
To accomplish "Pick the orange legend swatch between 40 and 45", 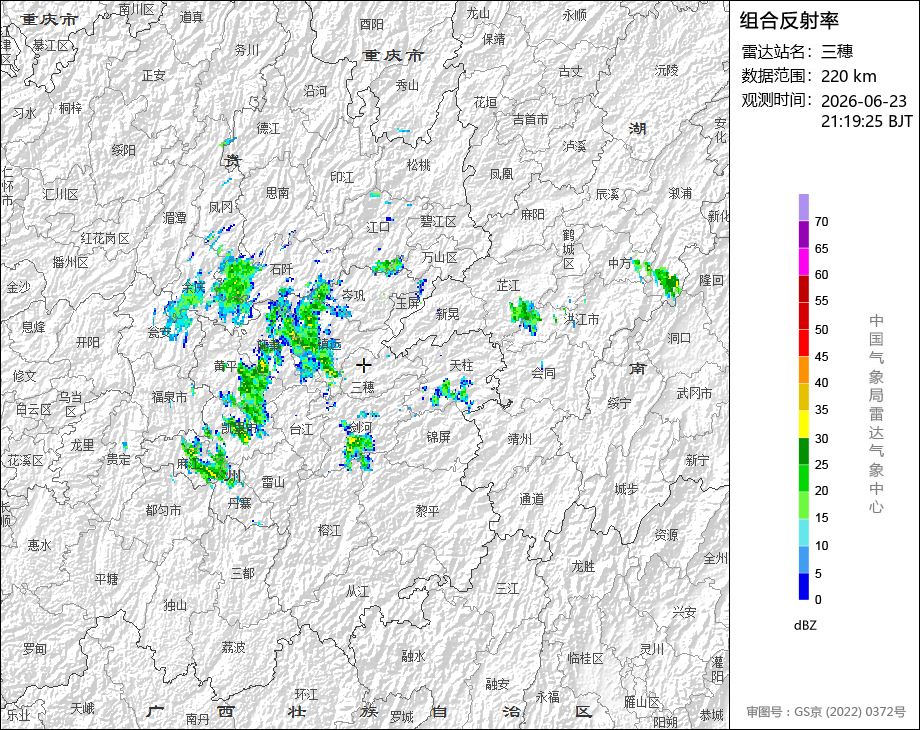I will (x=804, y=370).
